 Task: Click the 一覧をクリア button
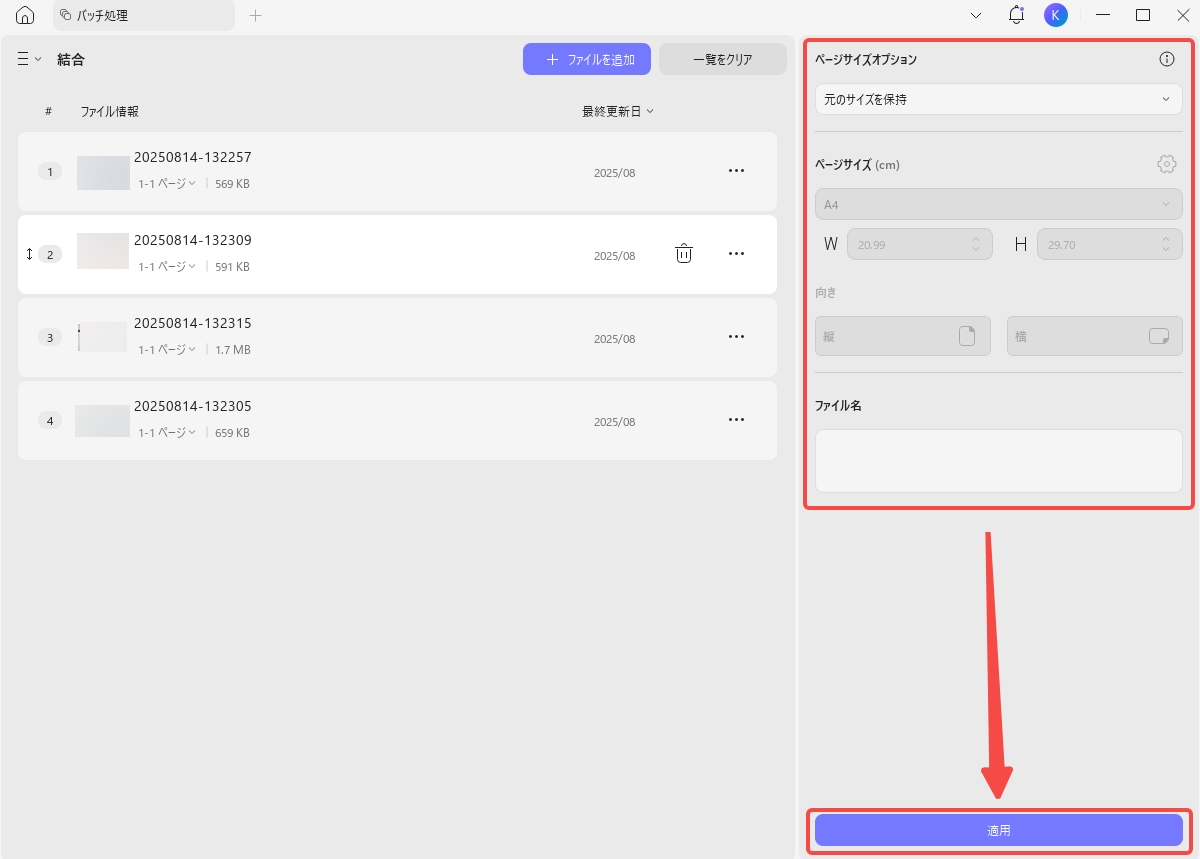[723, 59]
